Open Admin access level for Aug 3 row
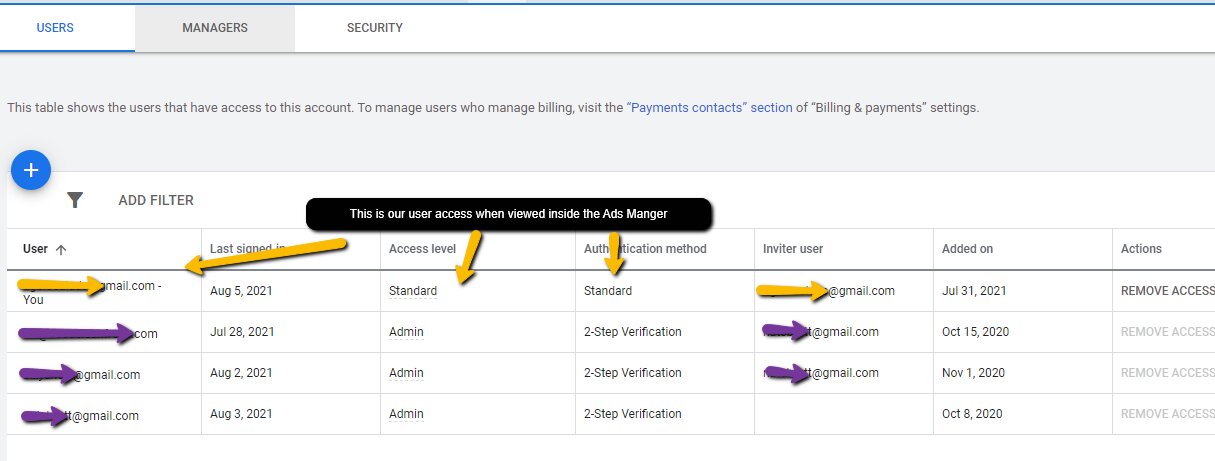 click(406, 414)
